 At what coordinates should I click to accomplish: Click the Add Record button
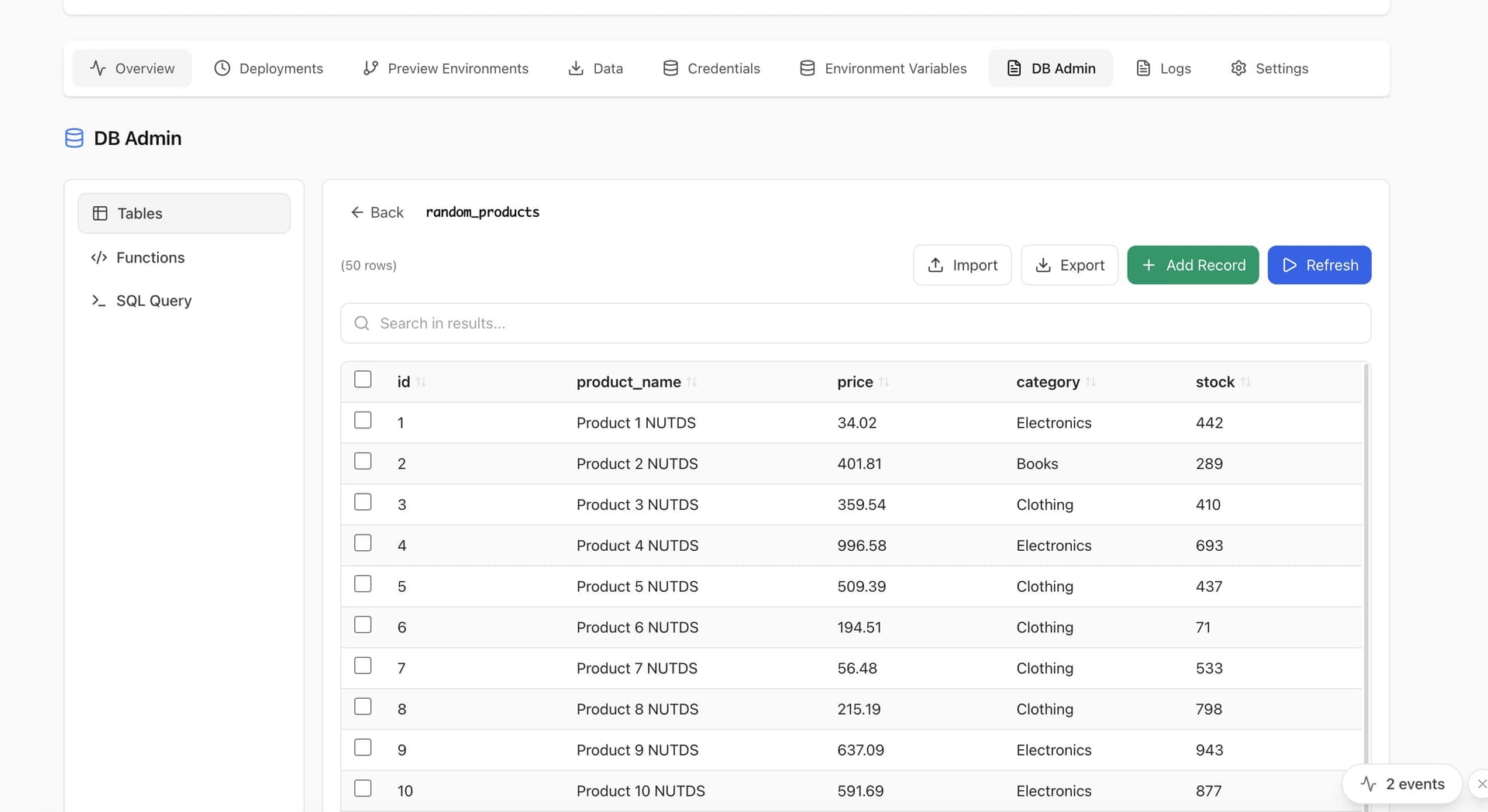[x=1193, y=264]
